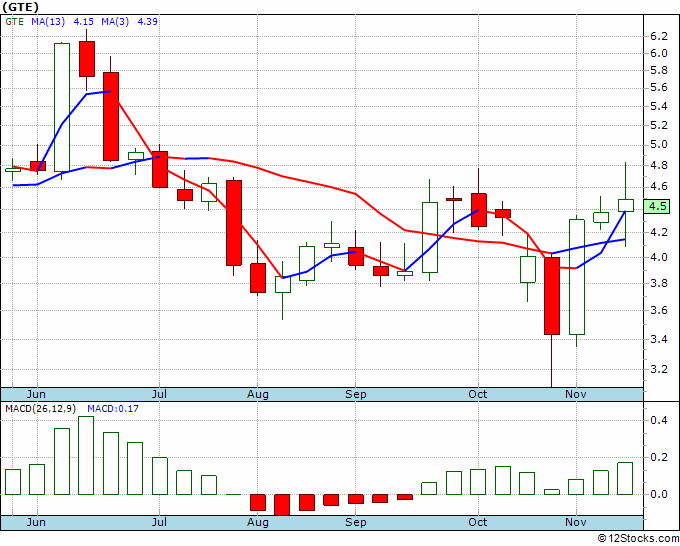
Task: Click the (GTE) chart title
Action: coord(20,7)
